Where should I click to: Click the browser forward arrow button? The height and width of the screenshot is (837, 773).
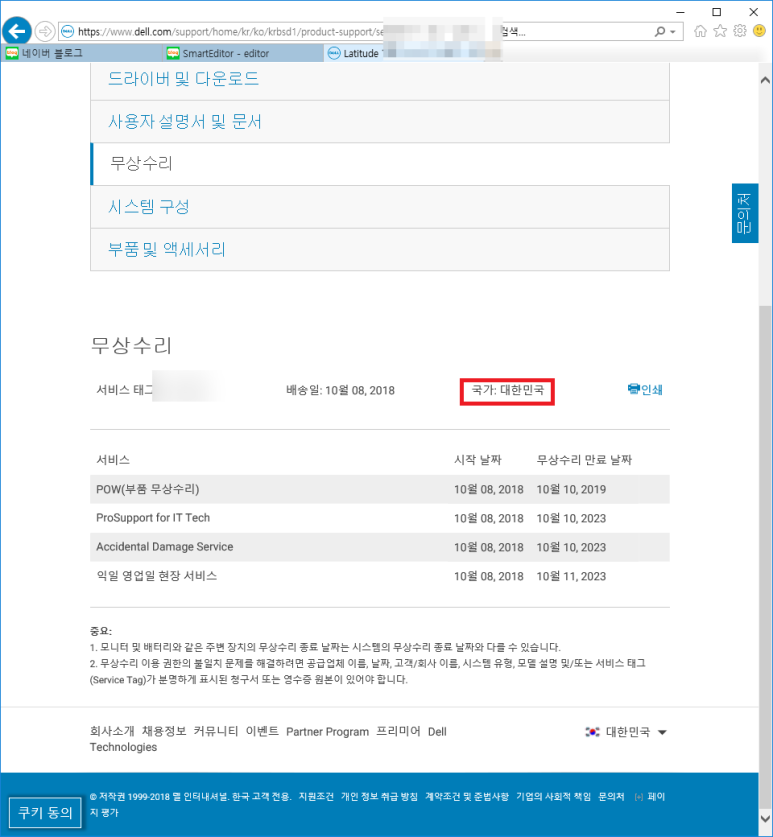click(45, 31)
